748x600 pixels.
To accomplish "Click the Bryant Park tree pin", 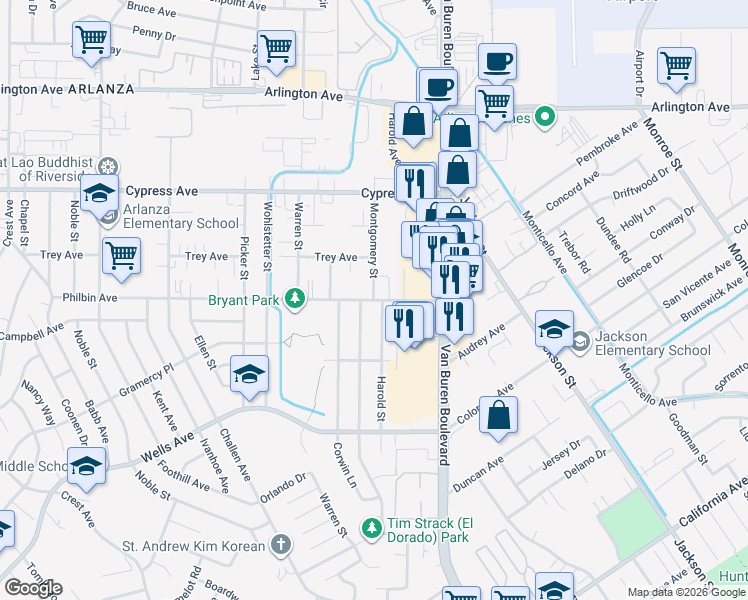I will pos(295,300).
